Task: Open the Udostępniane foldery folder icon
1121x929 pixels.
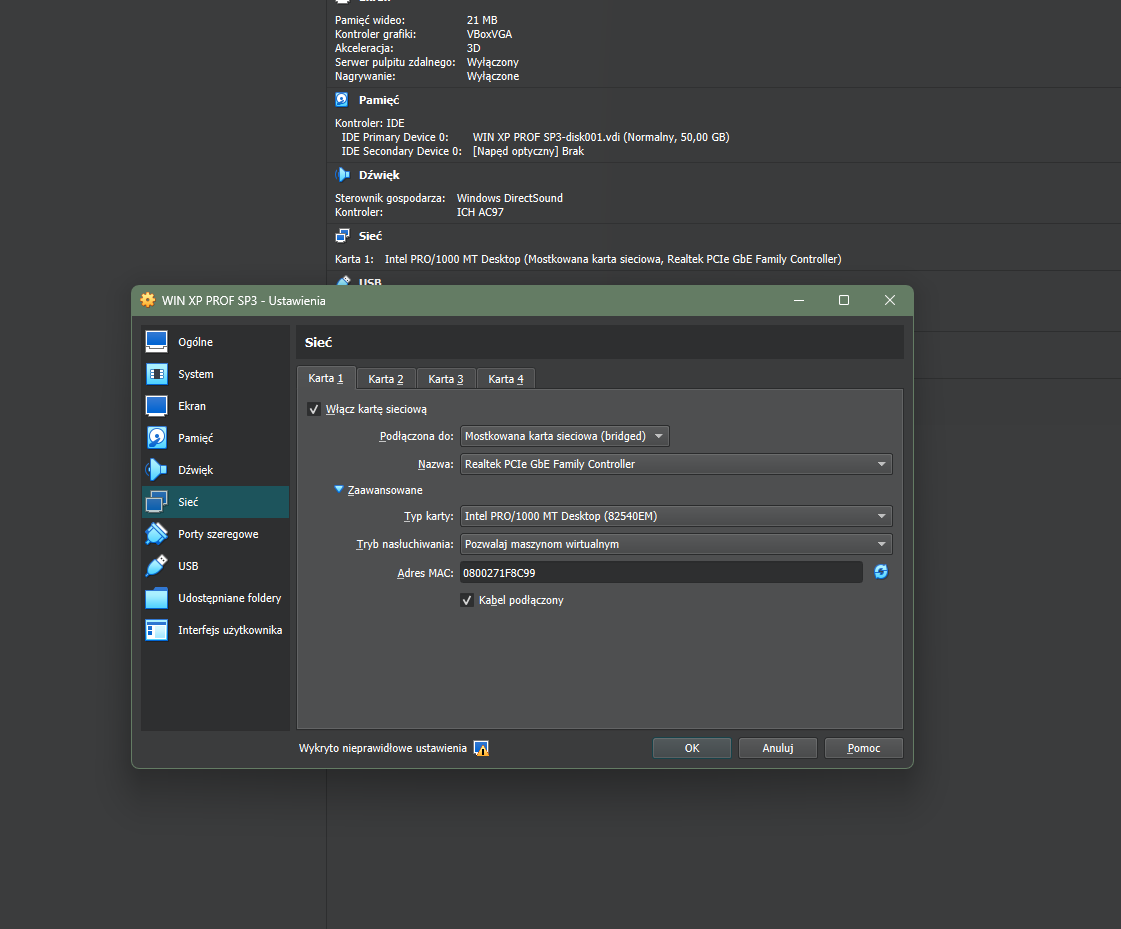Action: click(157, 598)
